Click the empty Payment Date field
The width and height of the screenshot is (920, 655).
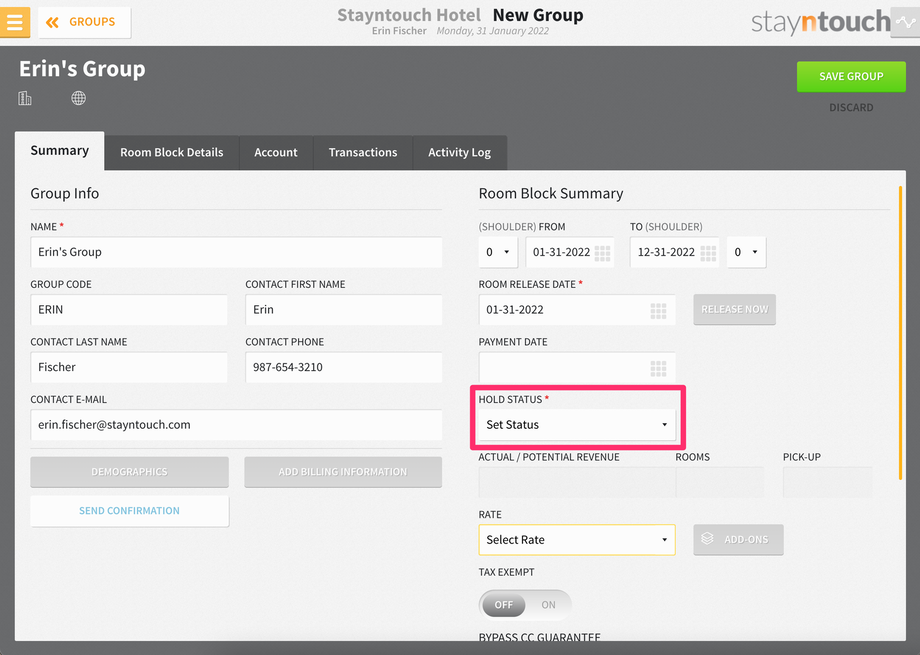point(577,367)
